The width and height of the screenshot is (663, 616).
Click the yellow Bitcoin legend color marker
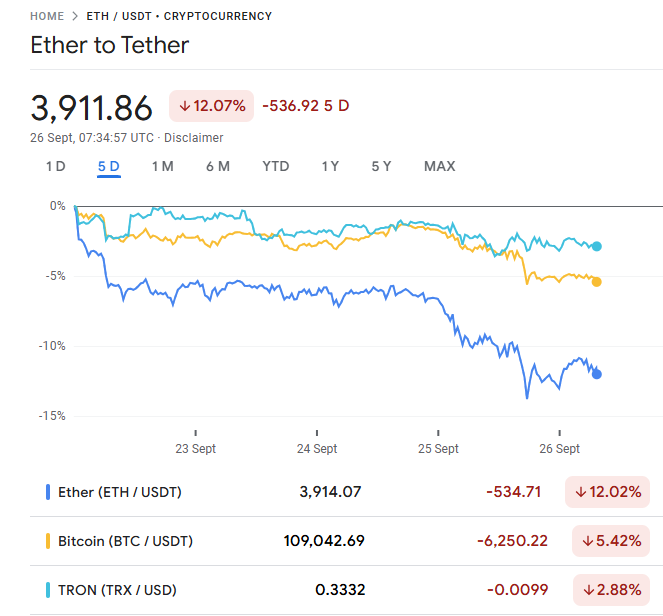(x=48, y=541)
